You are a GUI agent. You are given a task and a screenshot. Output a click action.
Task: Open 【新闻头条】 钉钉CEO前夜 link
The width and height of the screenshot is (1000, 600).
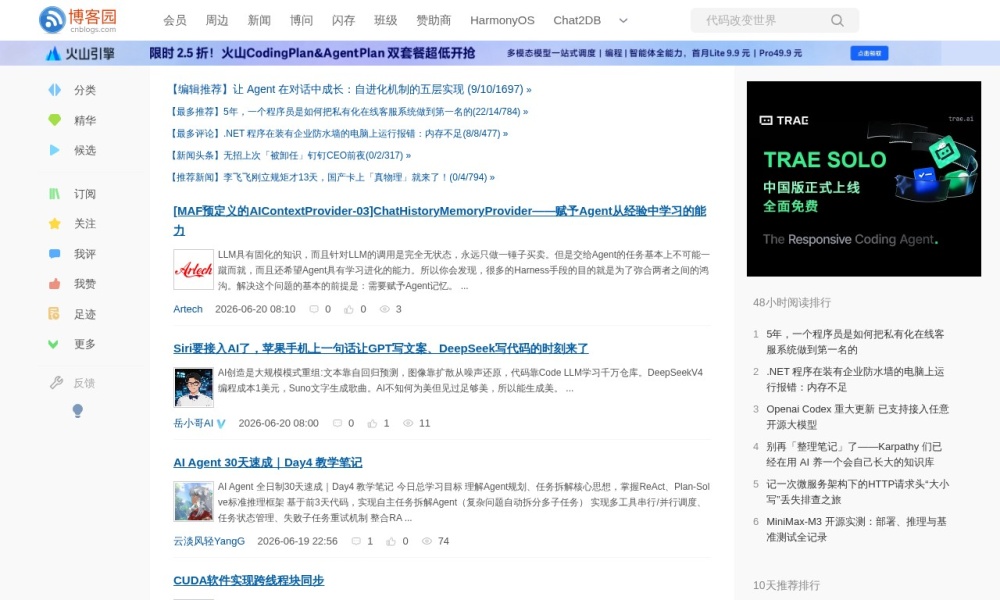click(x=290, y=155)
